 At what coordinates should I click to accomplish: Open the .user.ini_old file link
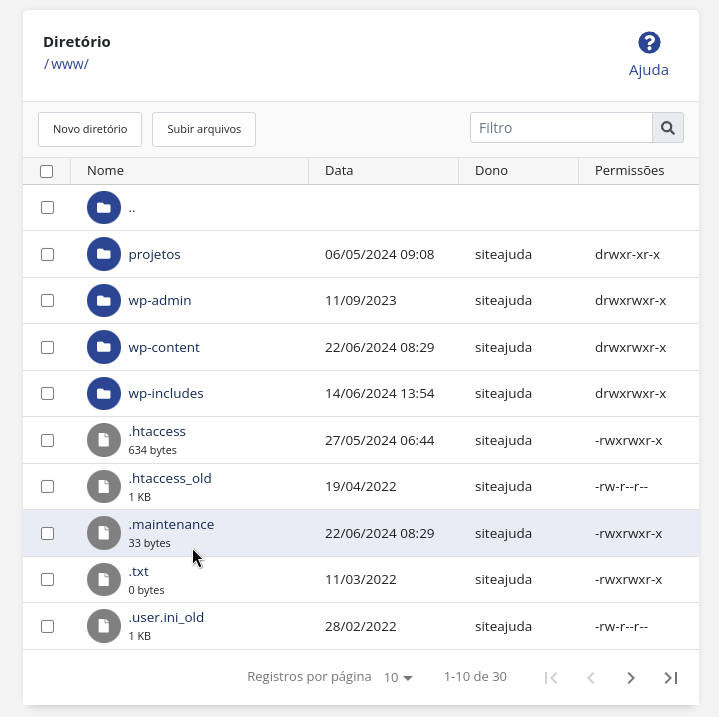[166, 618]
